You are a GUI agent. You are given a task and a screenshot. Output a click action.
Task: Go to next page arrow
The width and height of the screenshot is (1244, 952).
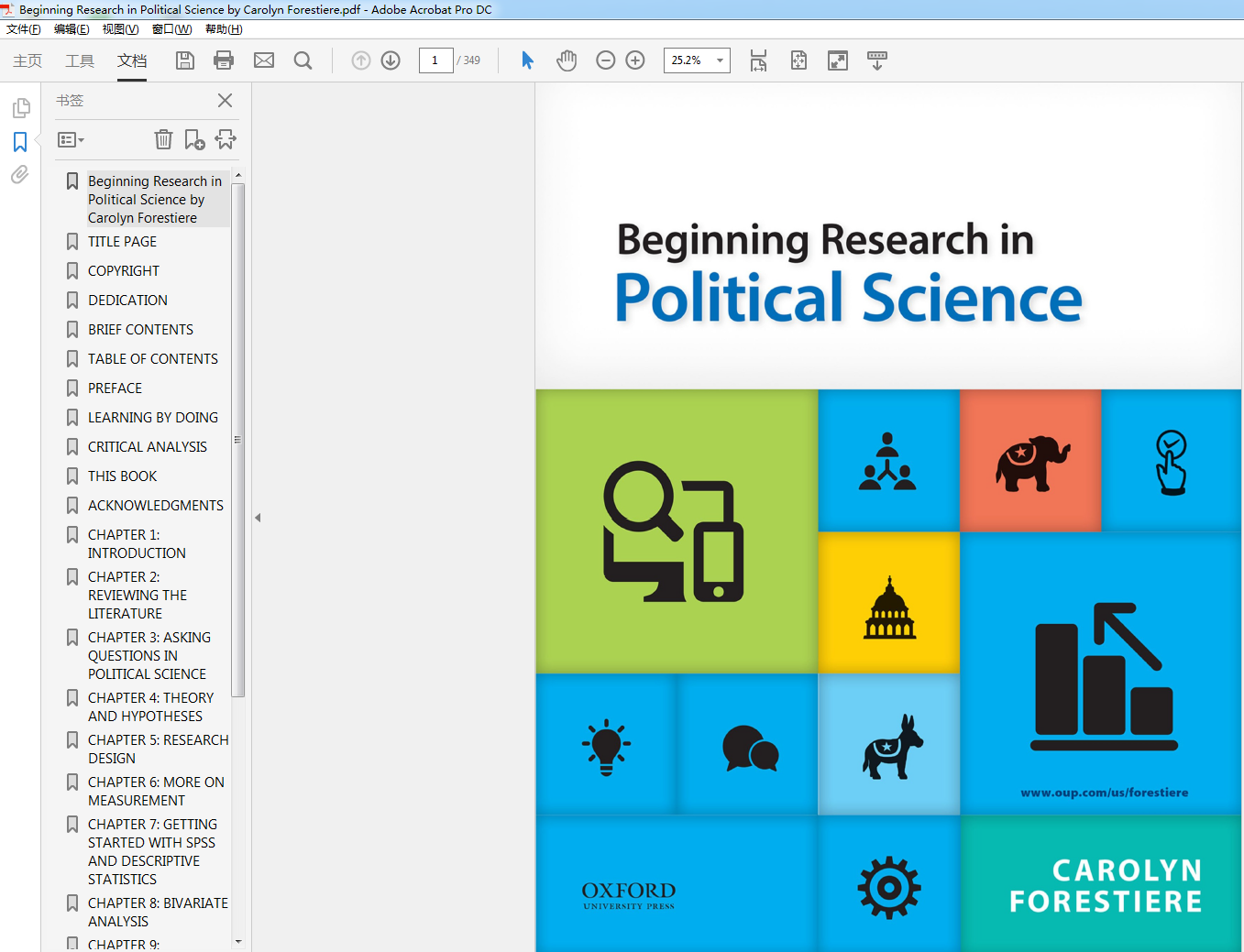point(391,60)
